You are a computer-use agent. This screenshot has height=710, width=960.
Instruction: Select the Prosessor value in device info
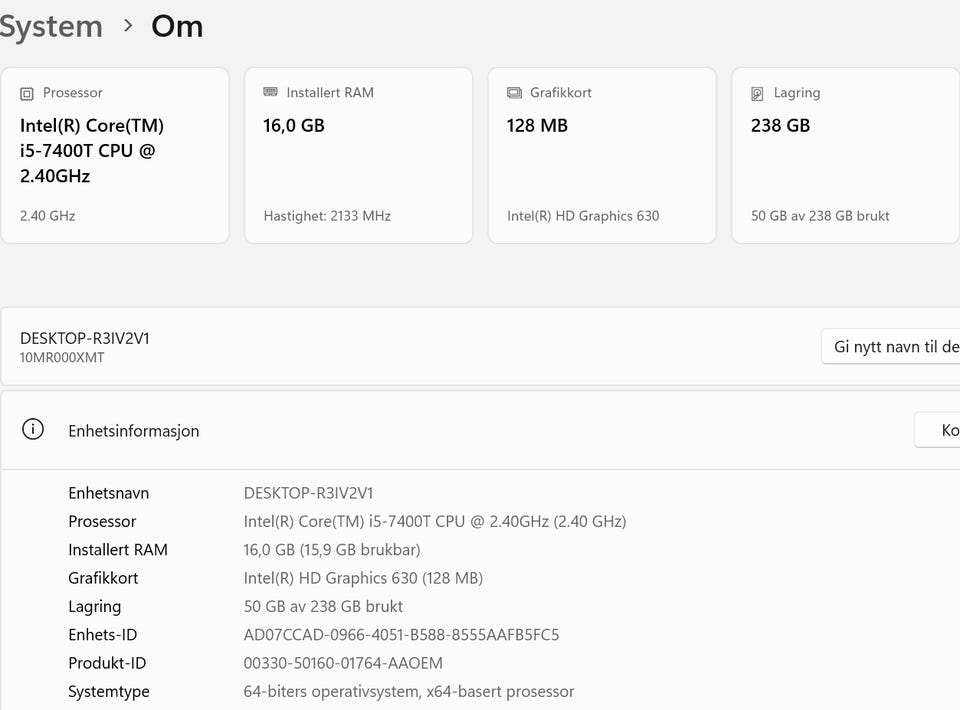[x=435, y=521]
